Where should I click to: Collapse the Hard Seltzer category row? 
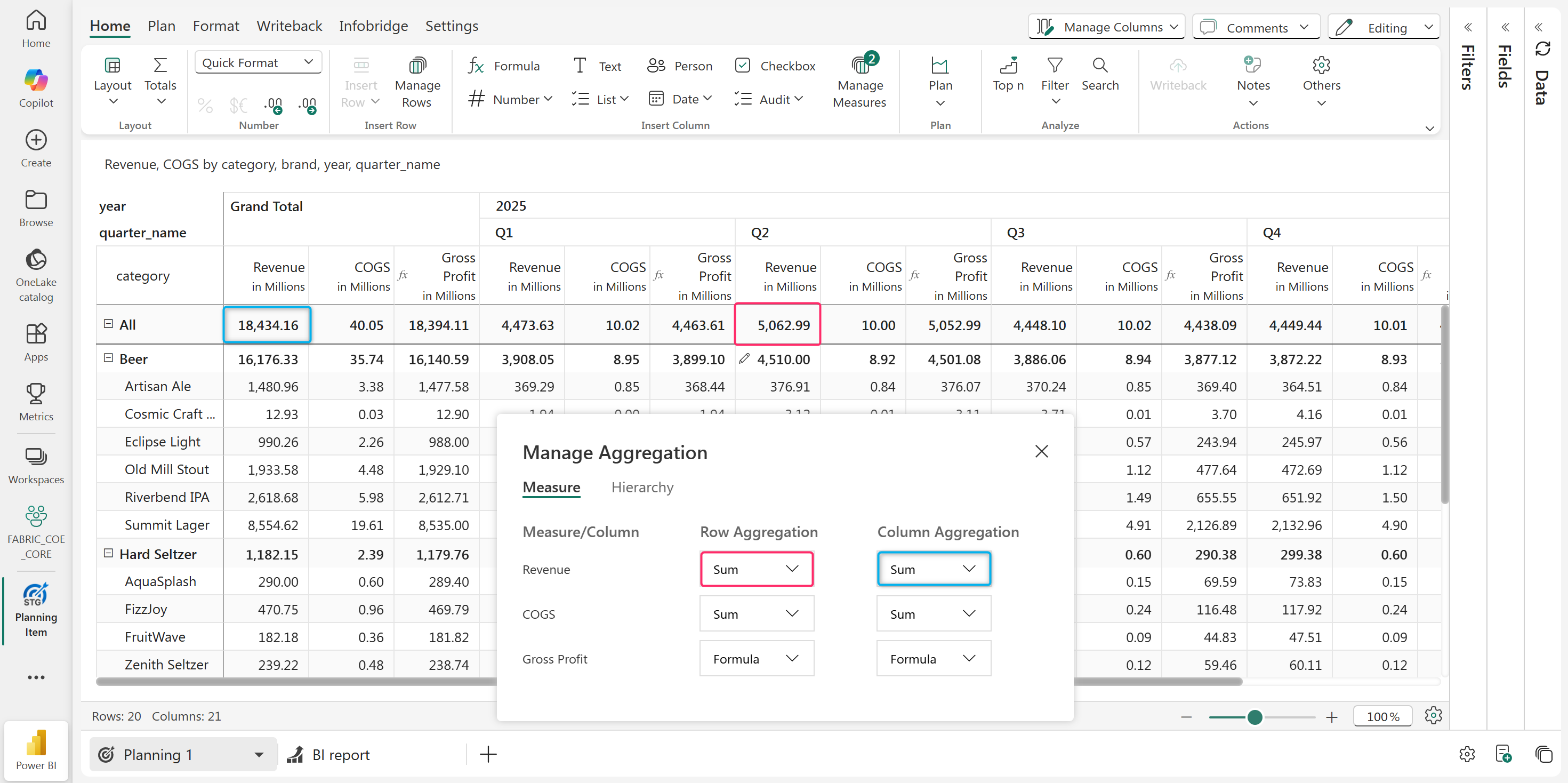108,553
